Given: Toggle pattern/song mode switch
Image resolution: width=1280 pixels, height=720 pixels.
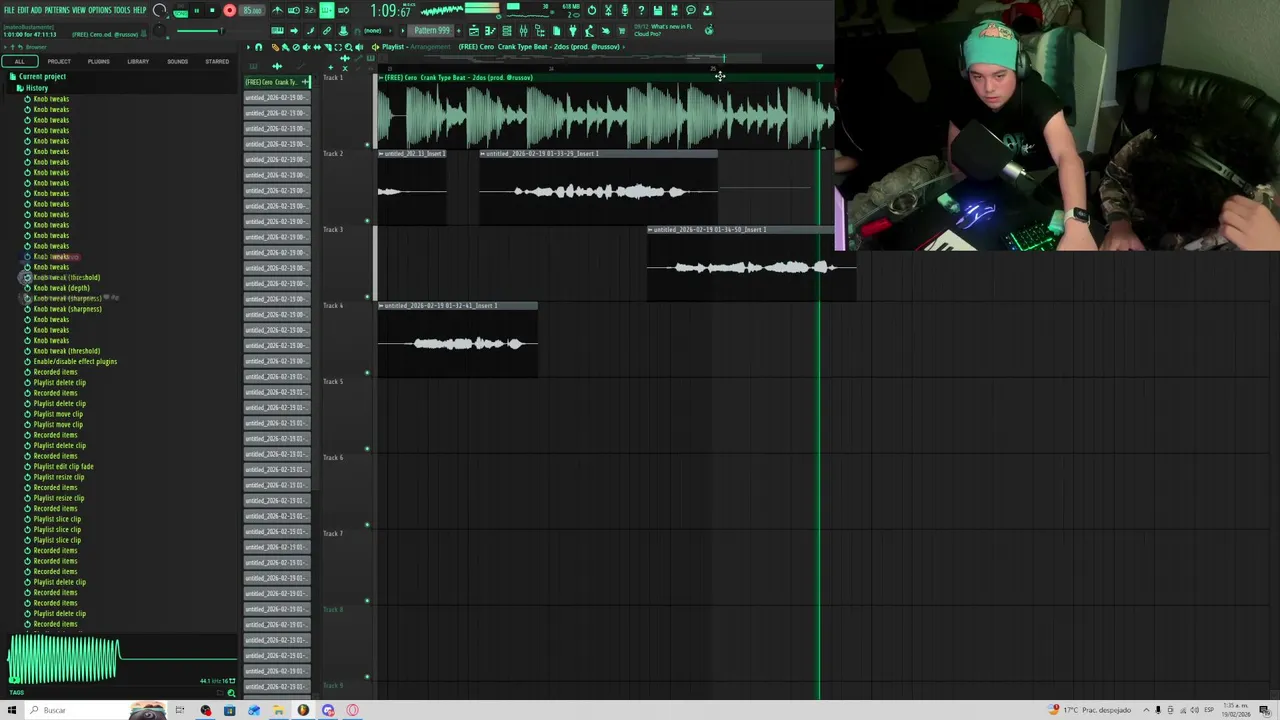Looking at the screenshot, I should point(181,12).
